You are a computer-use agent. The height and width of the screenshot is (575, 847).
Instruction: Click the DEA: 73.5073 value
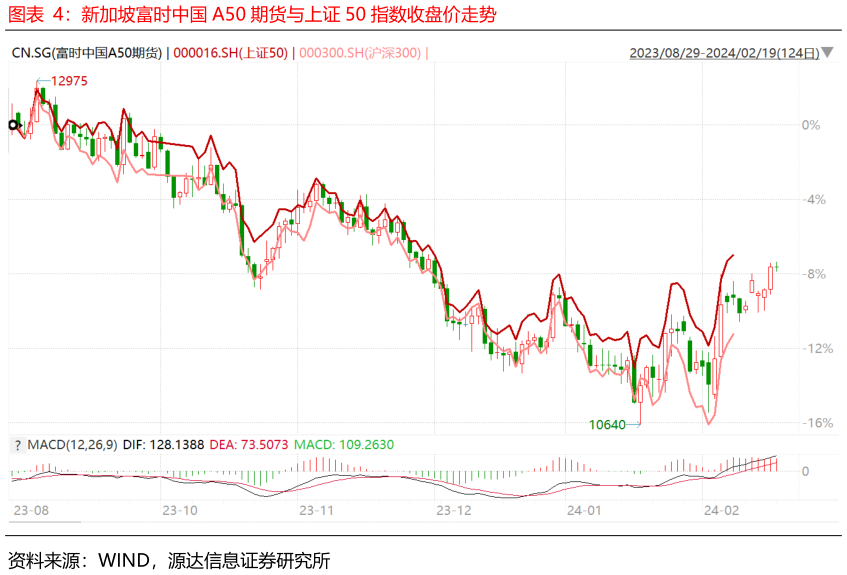click(x=249, y=445)
